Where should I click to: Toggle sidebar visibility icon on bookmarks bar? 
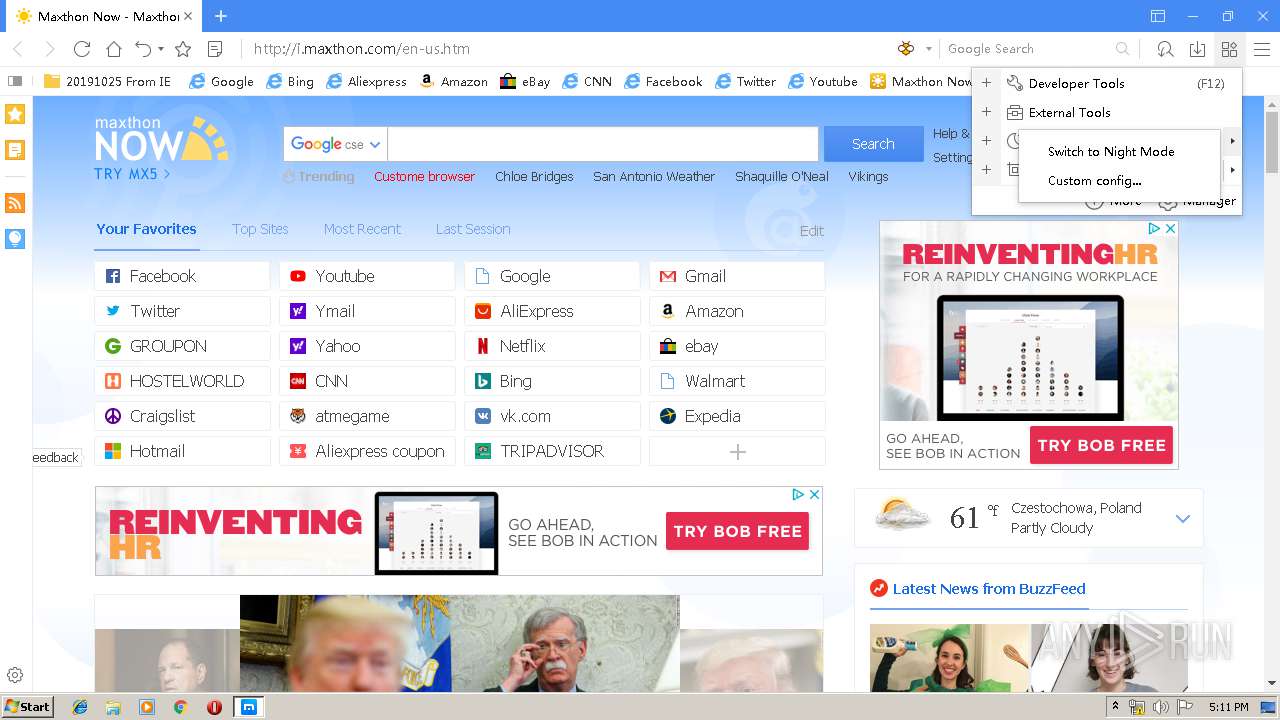[15, 81]
